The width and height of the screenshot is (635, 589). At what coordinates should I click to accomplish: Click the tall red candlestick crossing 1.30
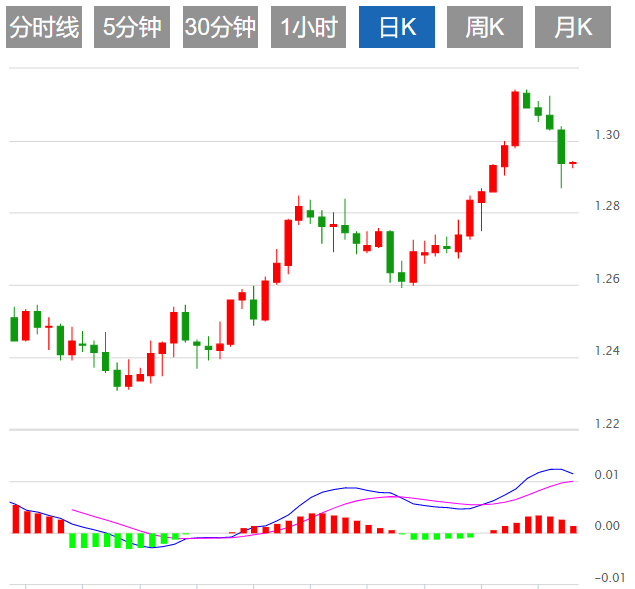[515, 118]
